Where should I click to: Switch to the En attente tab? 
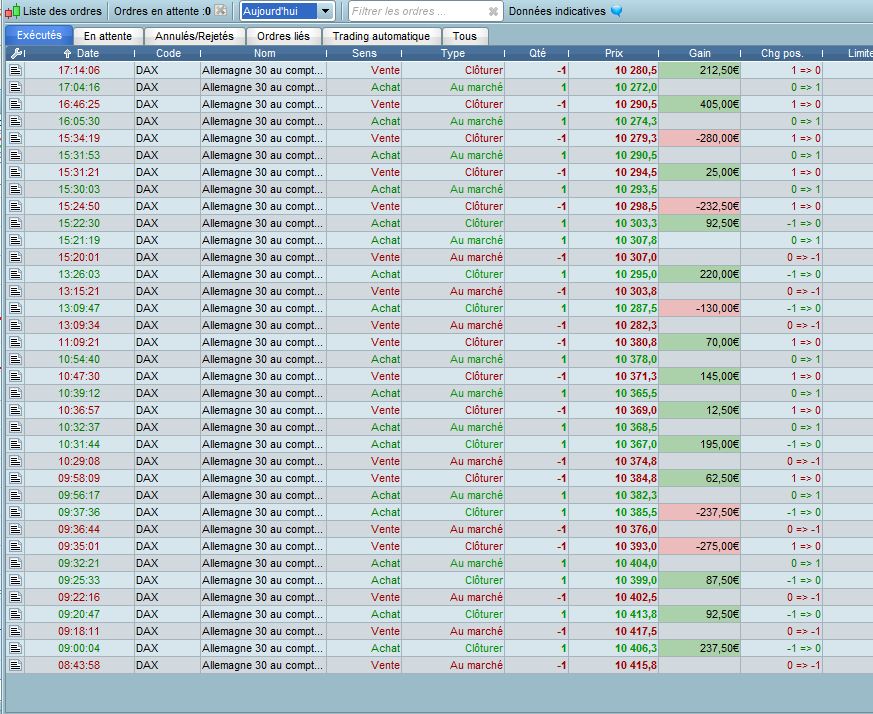108,36
